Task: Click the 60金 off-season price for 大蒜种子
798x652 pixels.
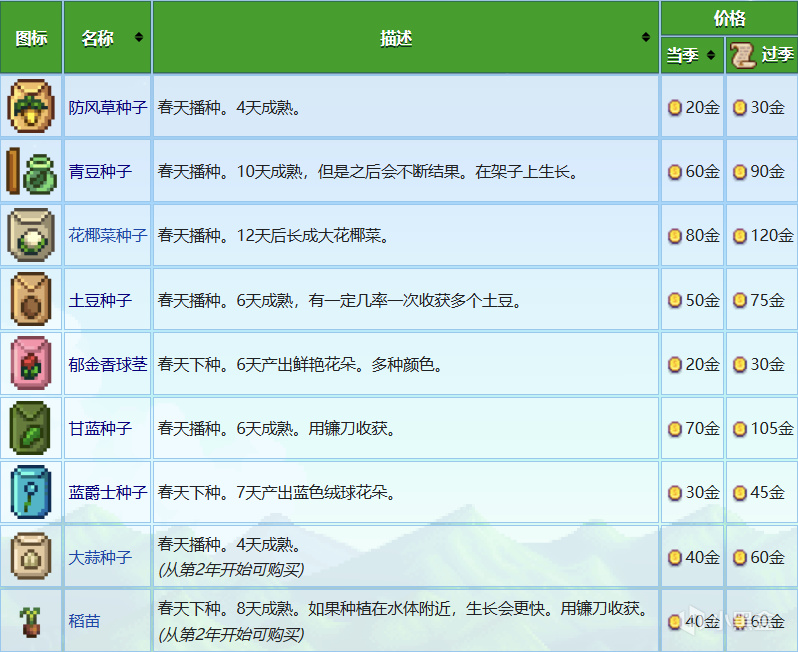Action: tap(767, 557)
